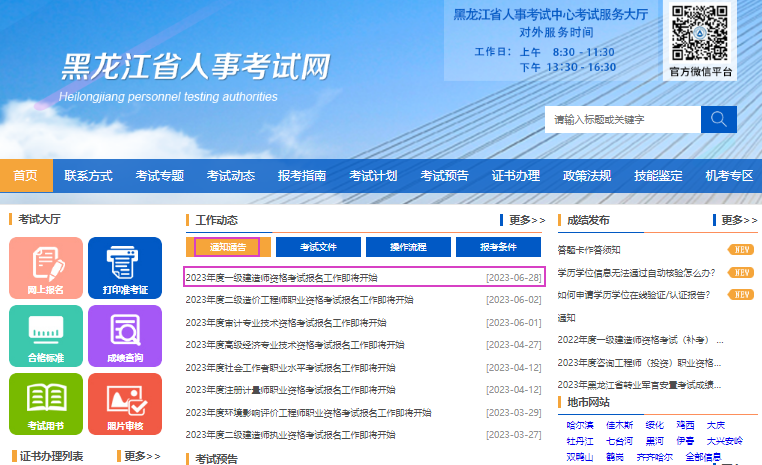
Task: Focus the keyword search input field
Action: (x=622, y=119)
